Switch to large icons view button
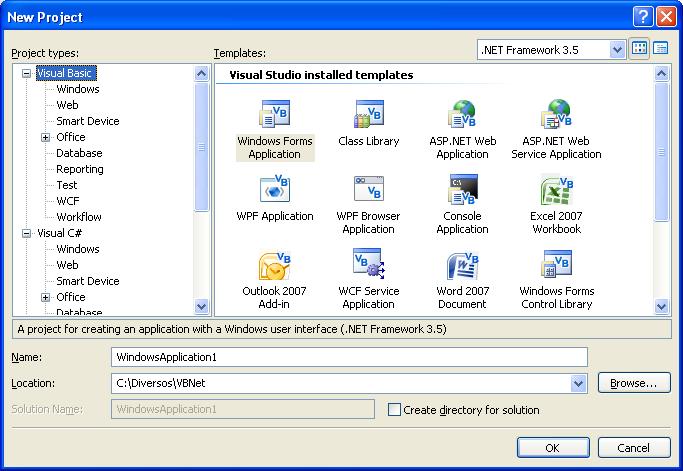 point(641,49)
